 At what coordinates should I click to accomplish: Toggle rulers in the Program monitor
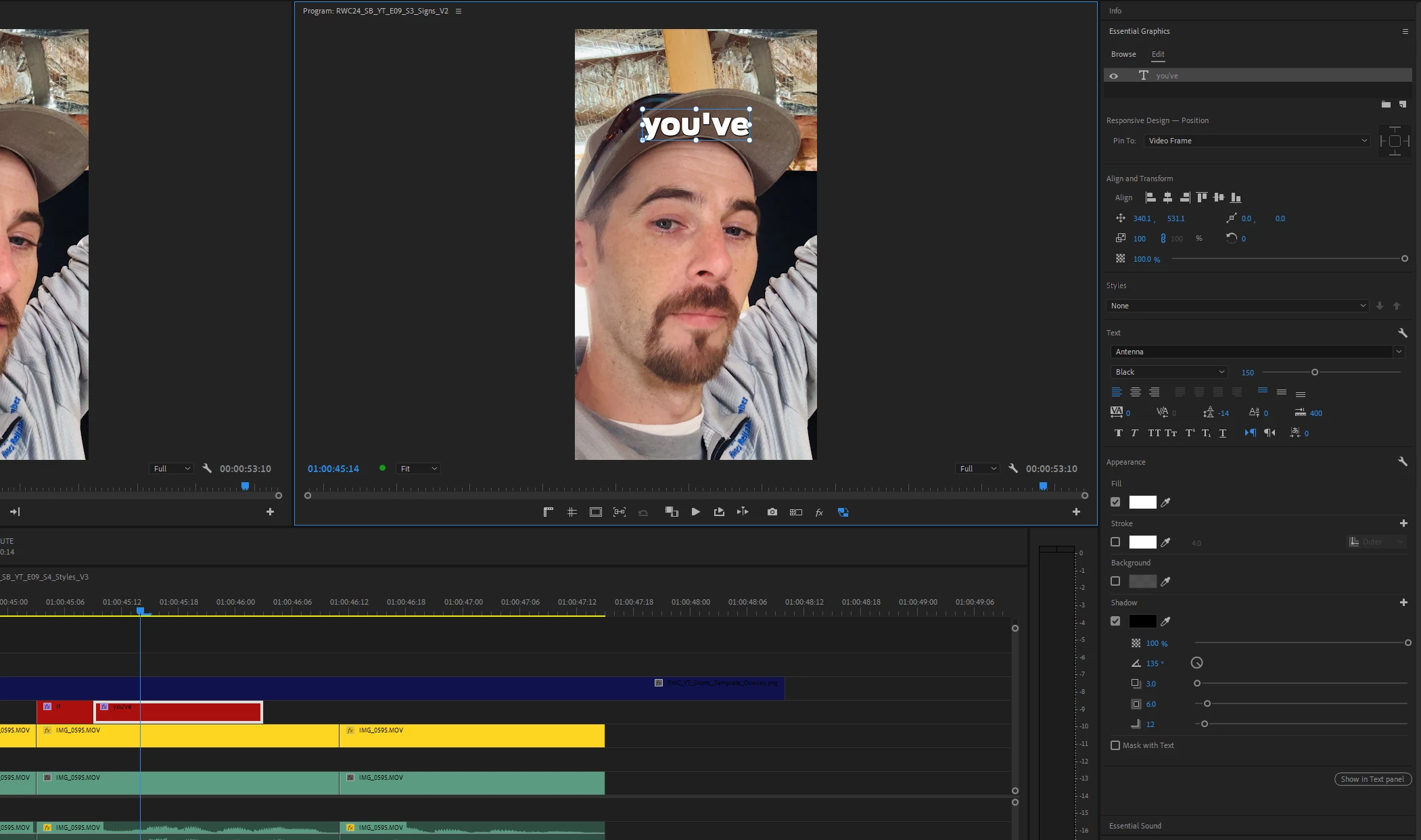click(549, 512)
